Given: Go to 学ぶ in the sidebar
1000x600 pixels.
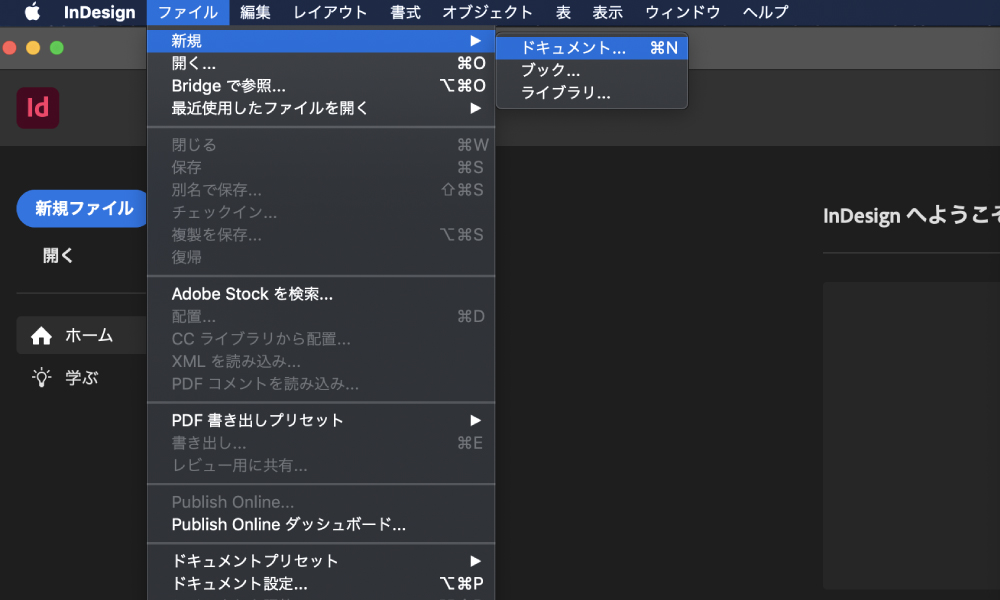Looking at the screenshot, I should pyautogui.click(x=82, y=377).
